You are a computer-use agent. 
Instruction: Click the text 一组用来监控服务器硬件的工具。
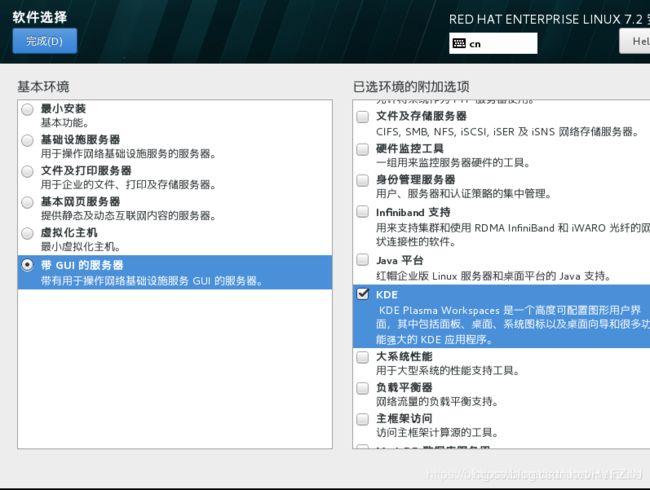(453, 163)
